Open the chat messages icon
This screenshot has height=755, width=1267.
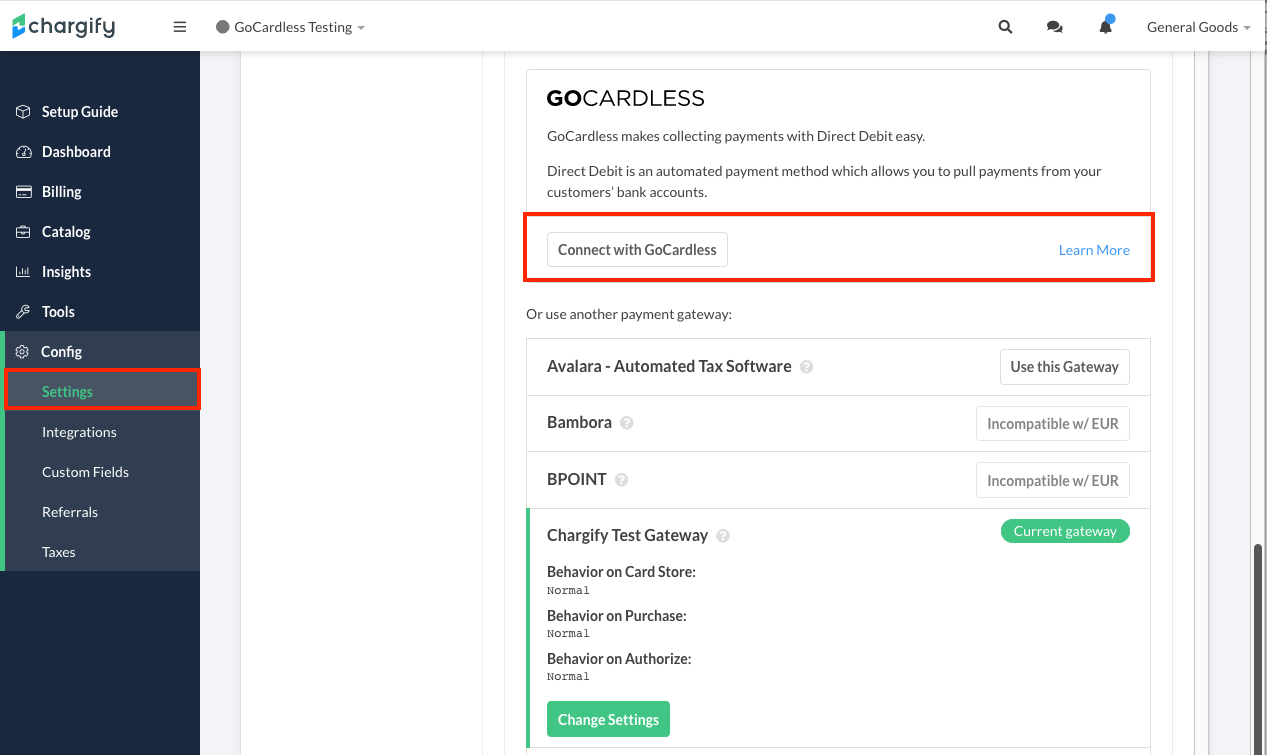click(1054, 27)
